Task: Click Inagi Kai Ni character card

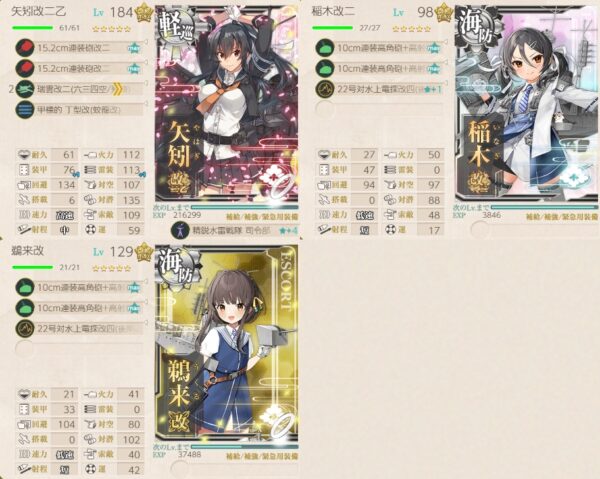Action: pyautogui.click(x=526, y=103)
